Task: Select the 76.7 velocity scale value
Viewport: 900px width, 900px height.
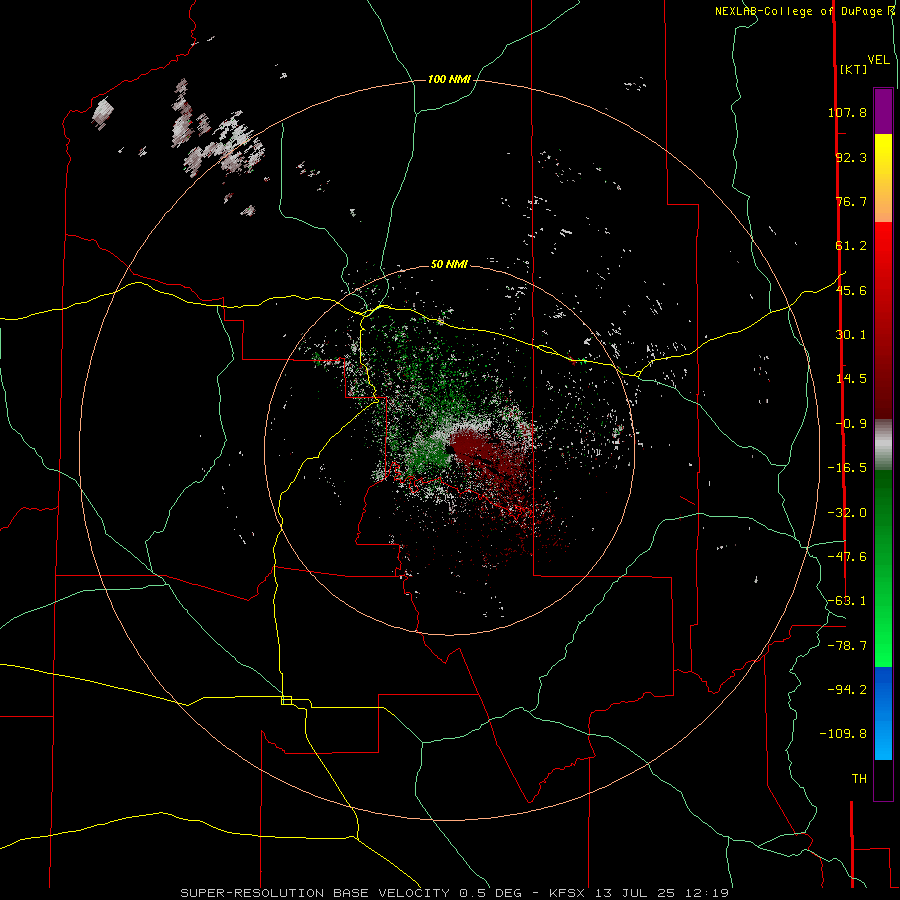Action: click(x=851, y=201)
